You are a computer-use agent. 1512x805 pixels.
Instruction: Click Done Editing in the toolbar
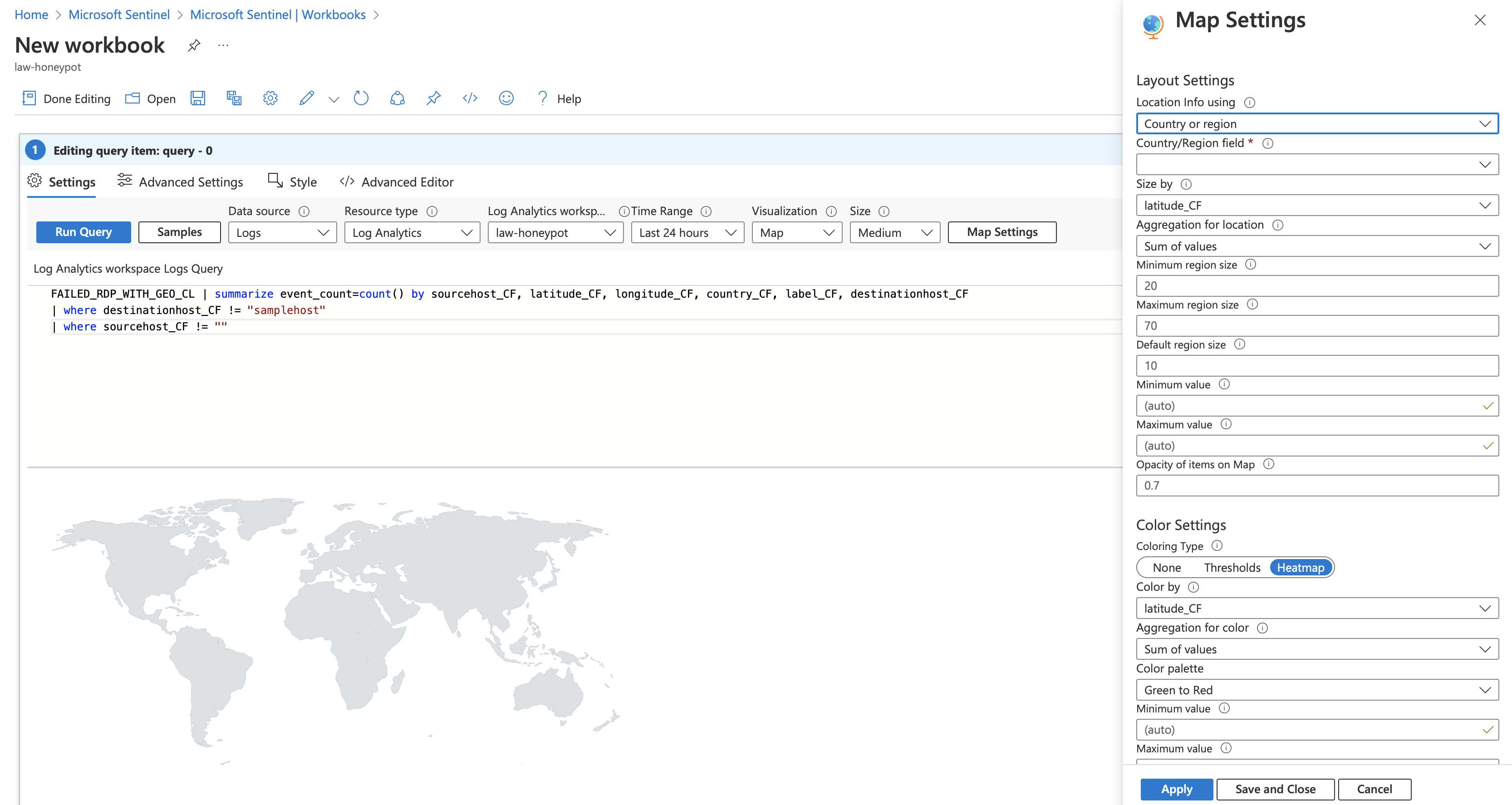[66, 98]
